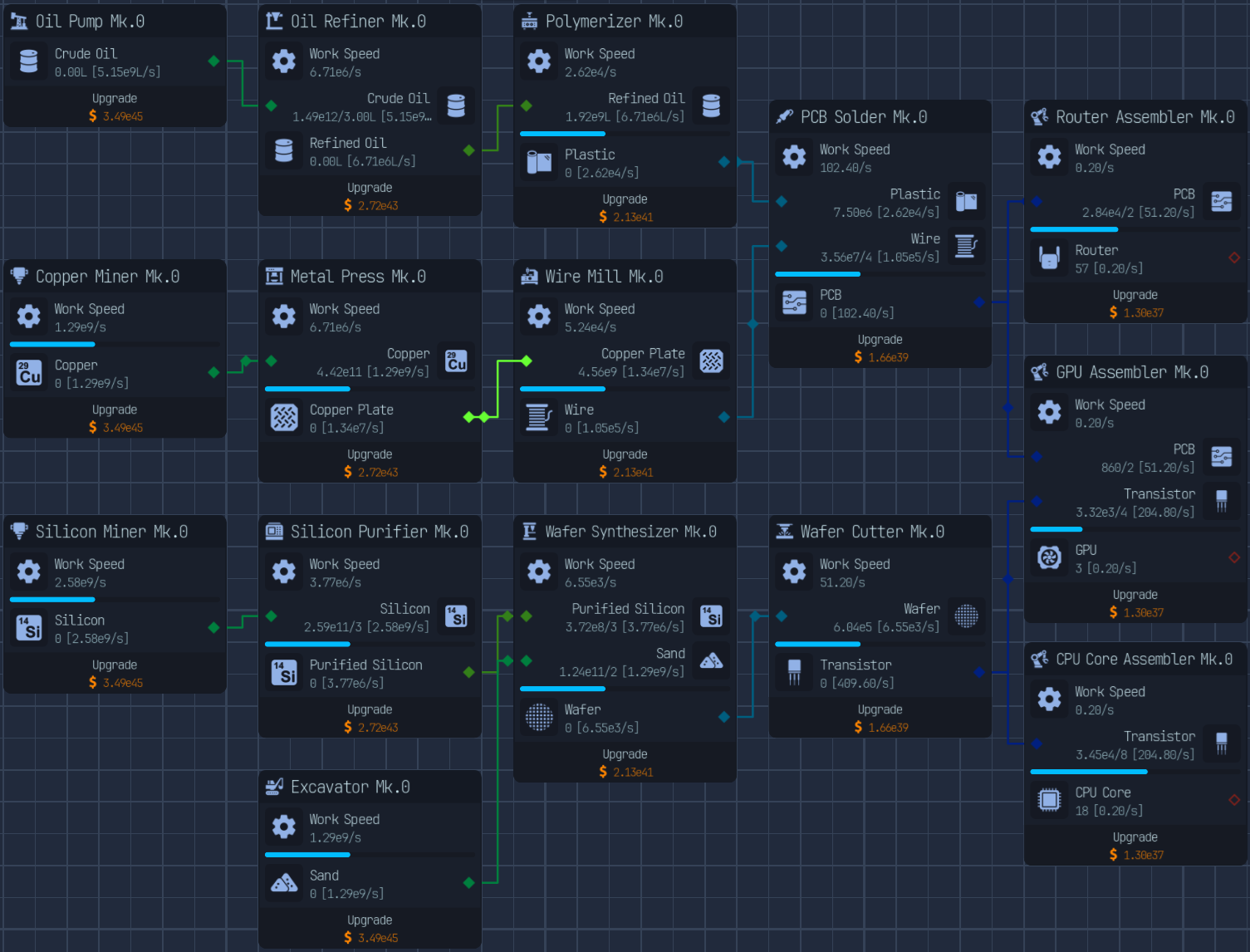Image resolution: width=1250 pixels, height=952 pixels.
Task: Click the Sand output connector on Excavator
Action: pyautogui.click(x=469, y=883)
